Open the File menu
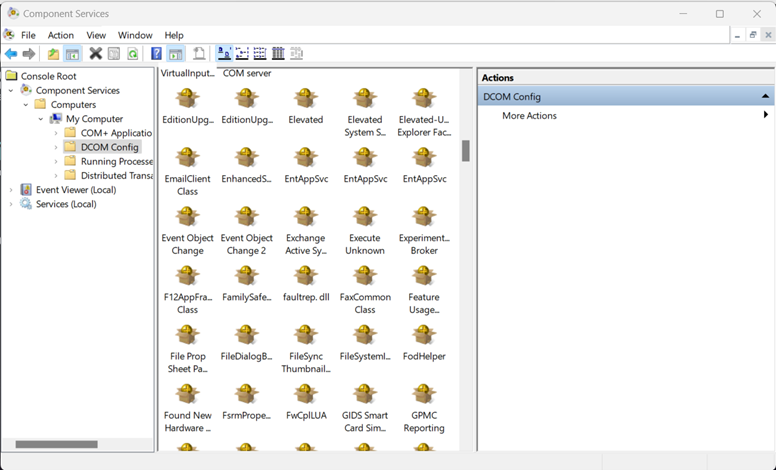Screen dimensions: 776x470 28,35
